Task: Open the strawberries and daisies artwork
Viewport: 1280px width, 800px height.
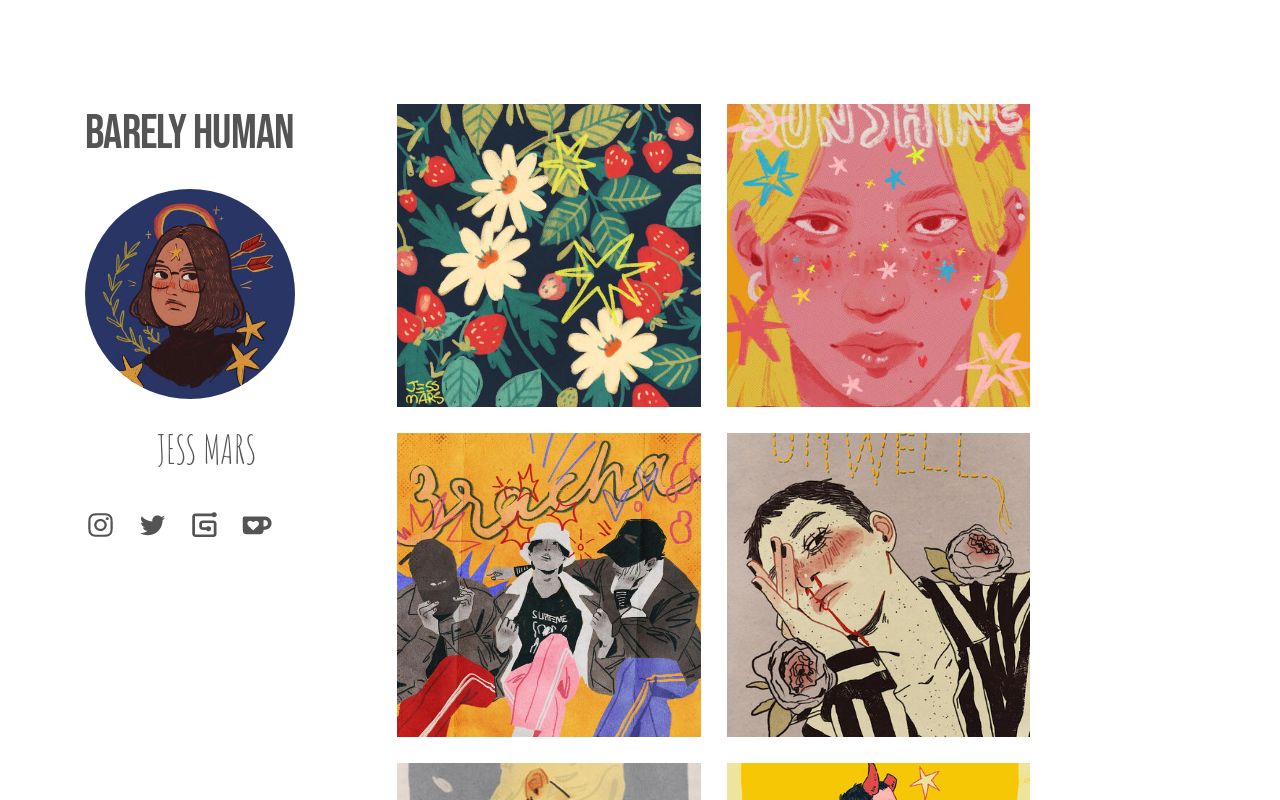Action: (x=549, y=255)
